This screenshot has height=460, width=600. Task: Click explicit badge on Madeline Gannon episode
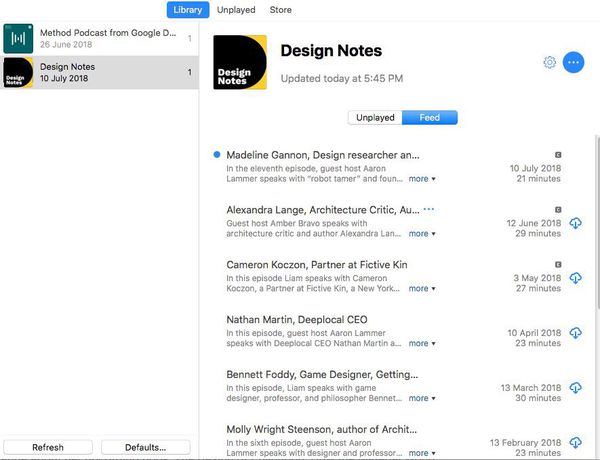(x=558, y=155)
